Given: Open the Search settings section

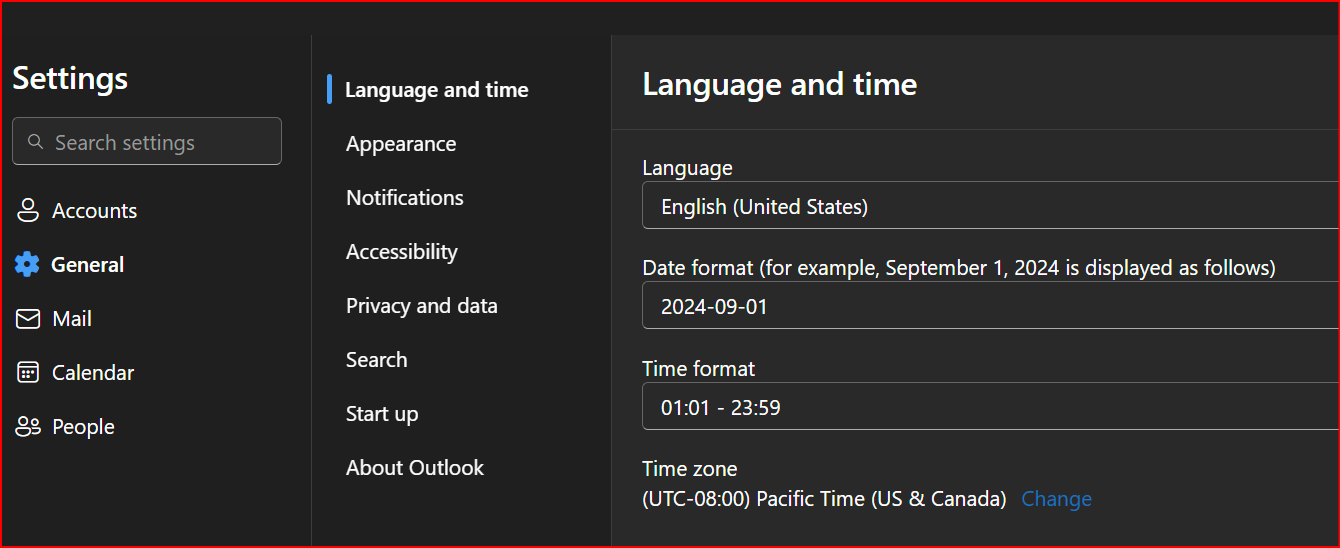Looking at the screenshot, I should (377, 360).
